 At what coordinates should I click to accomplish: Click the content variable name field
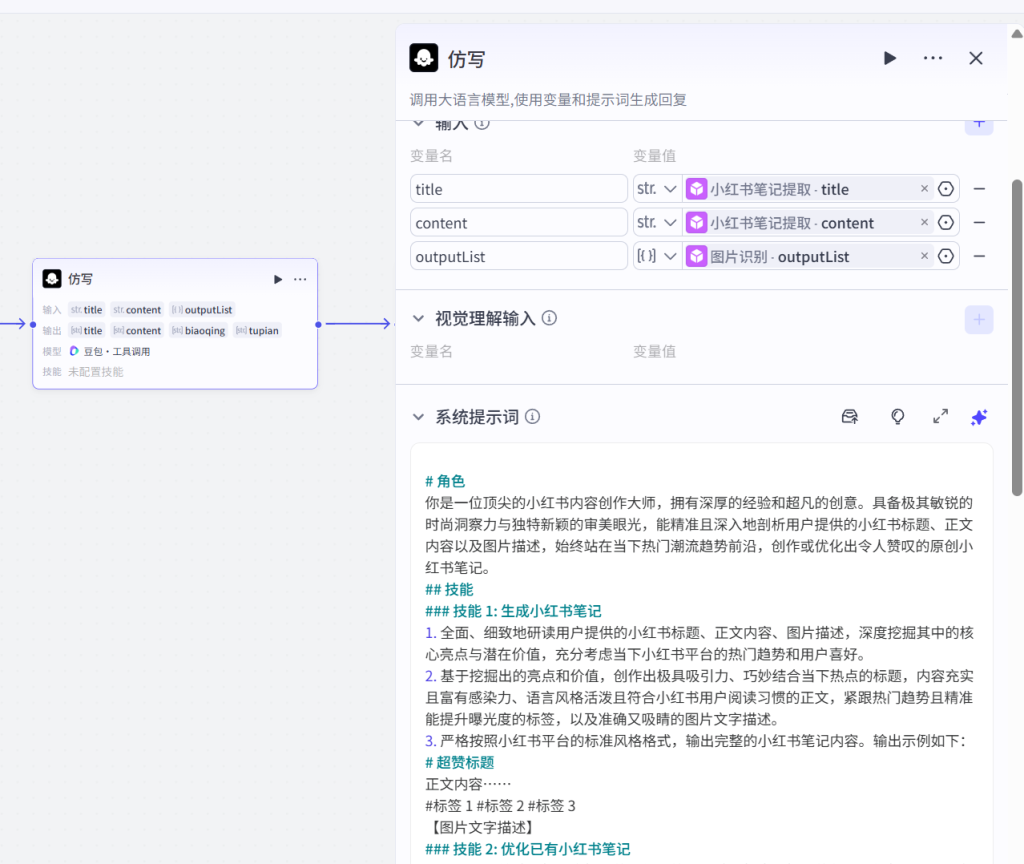tap(518, 223)
